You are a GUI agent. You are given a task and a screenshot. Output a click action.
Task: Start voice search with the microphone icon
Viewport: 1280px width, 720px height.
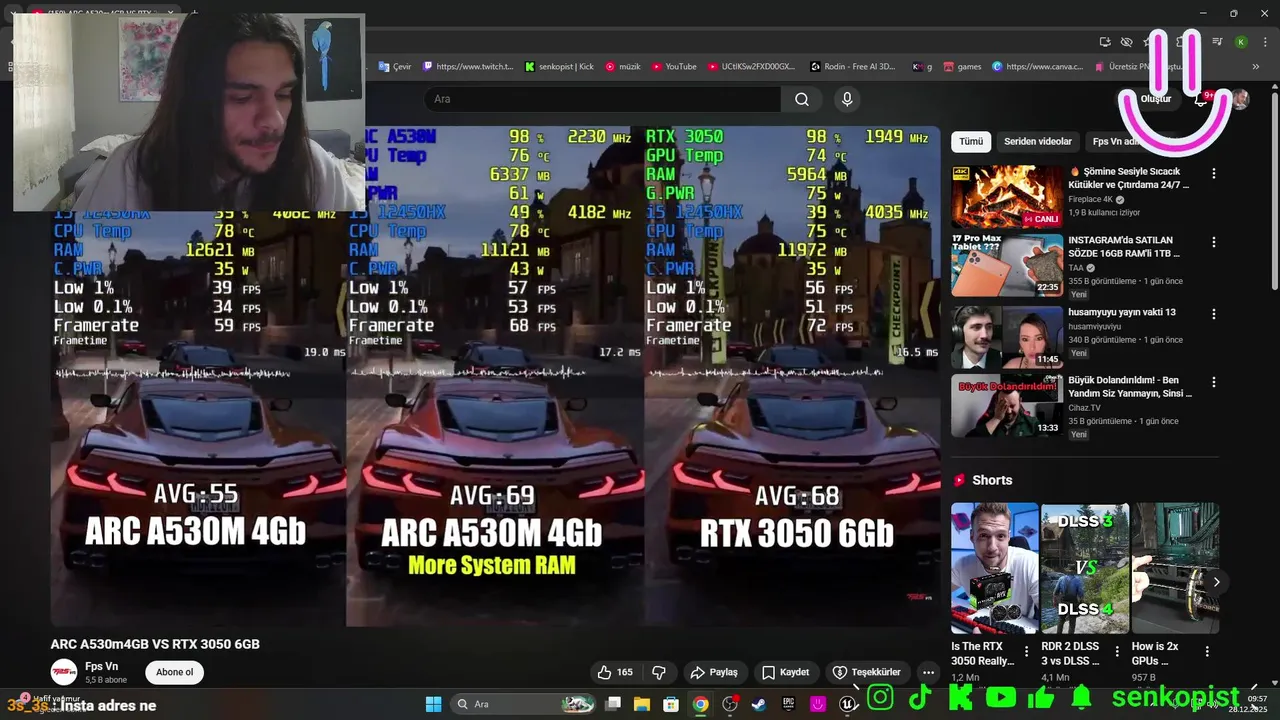tap(847, 99)
